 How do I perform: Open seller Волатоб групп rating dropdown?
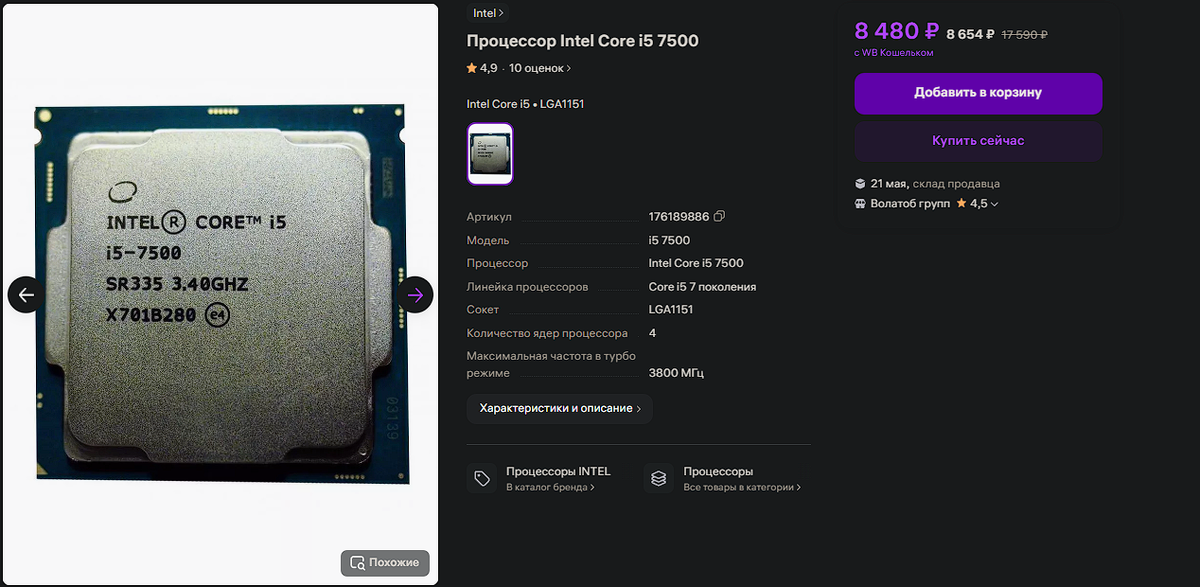(977, 203)
